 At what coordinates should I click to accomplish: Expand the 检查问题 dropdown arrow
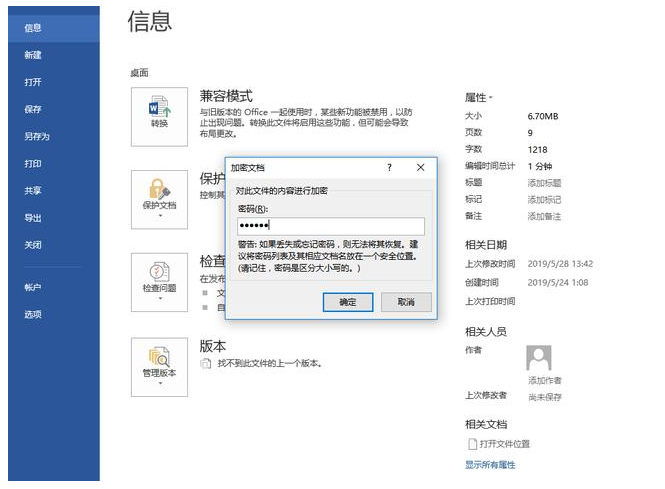(x=160, y=299)
